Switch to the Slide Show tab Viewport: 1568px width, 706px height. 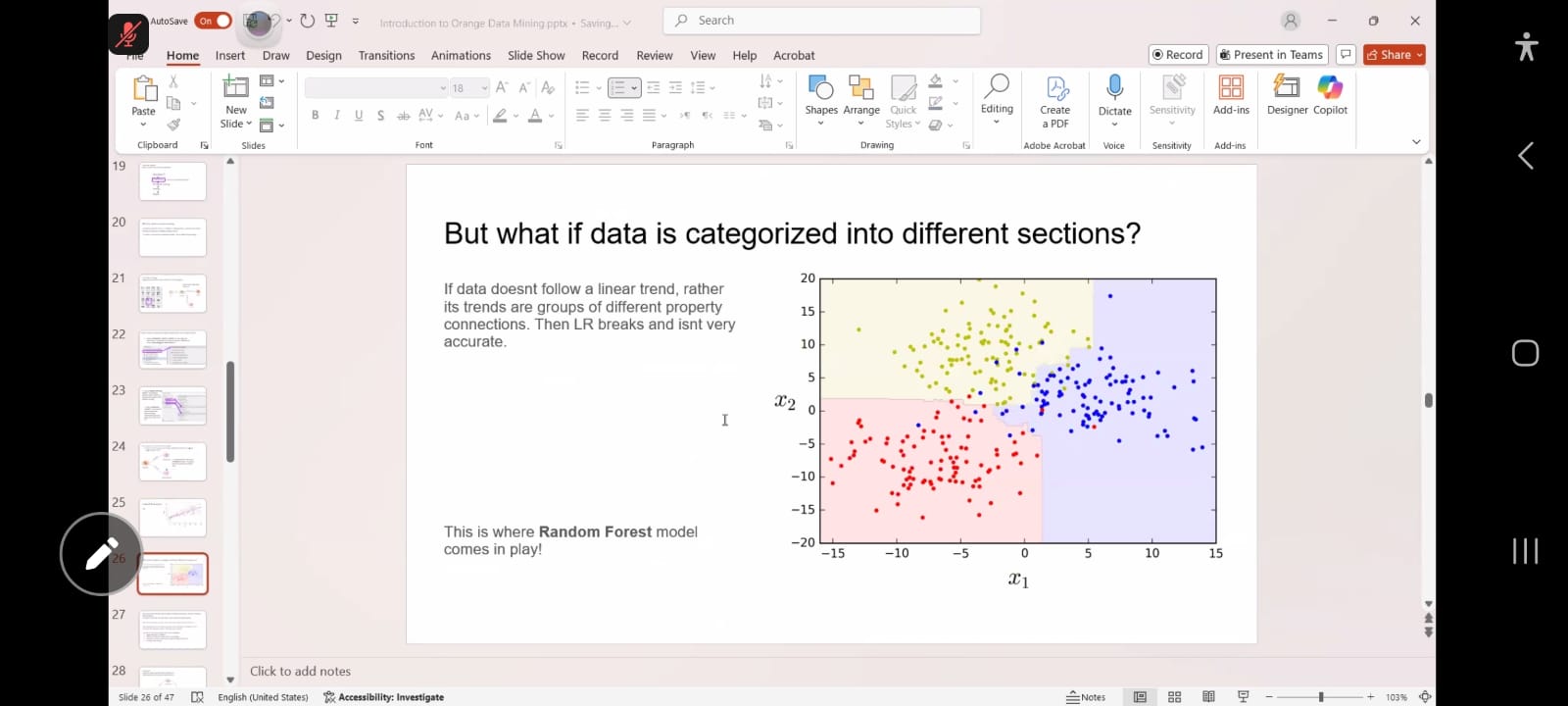(536, 56)
